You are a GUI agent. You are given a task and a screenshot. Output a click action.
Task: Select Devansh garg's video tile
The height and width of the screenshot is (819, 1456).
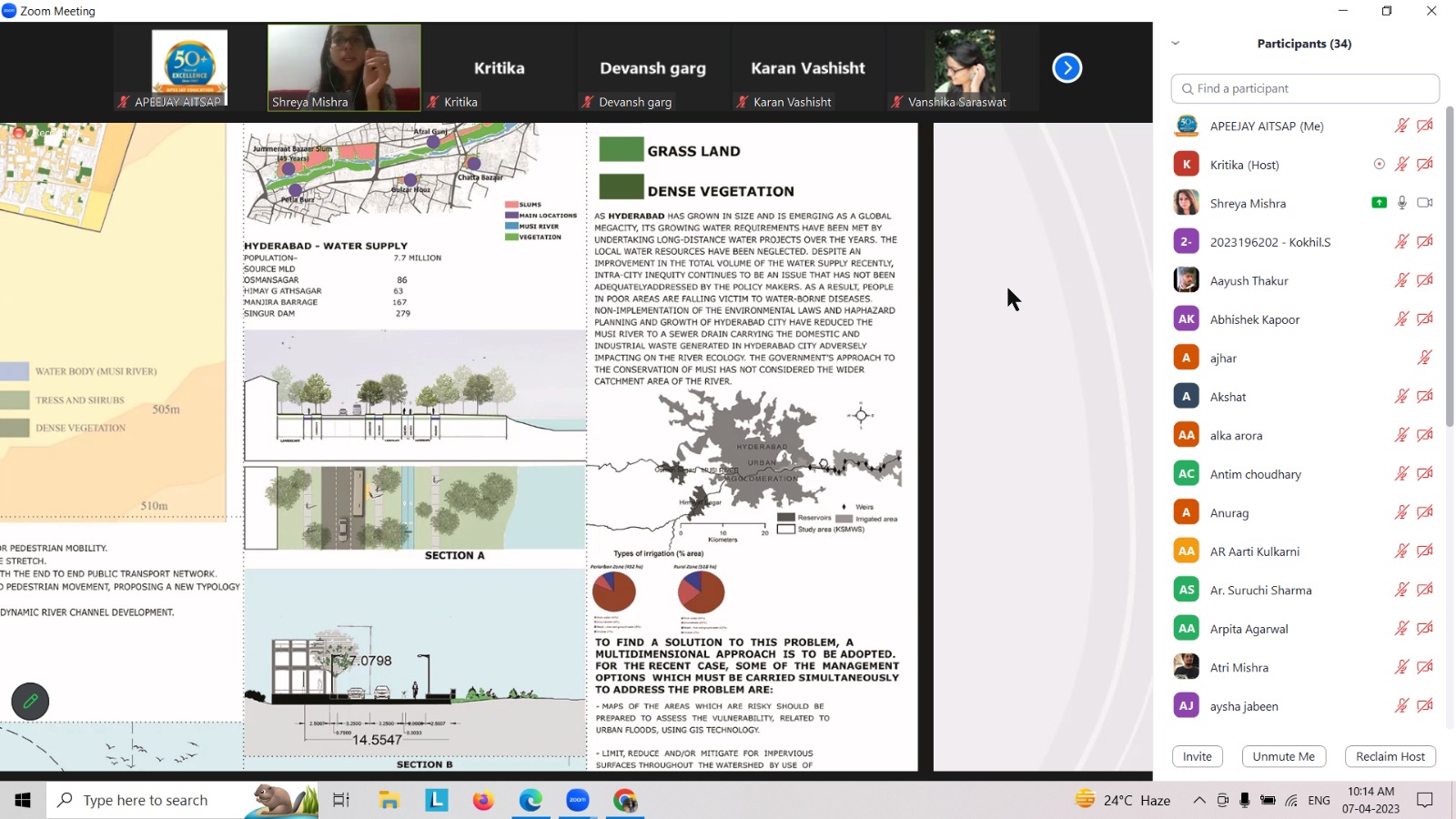coord(653,67)
